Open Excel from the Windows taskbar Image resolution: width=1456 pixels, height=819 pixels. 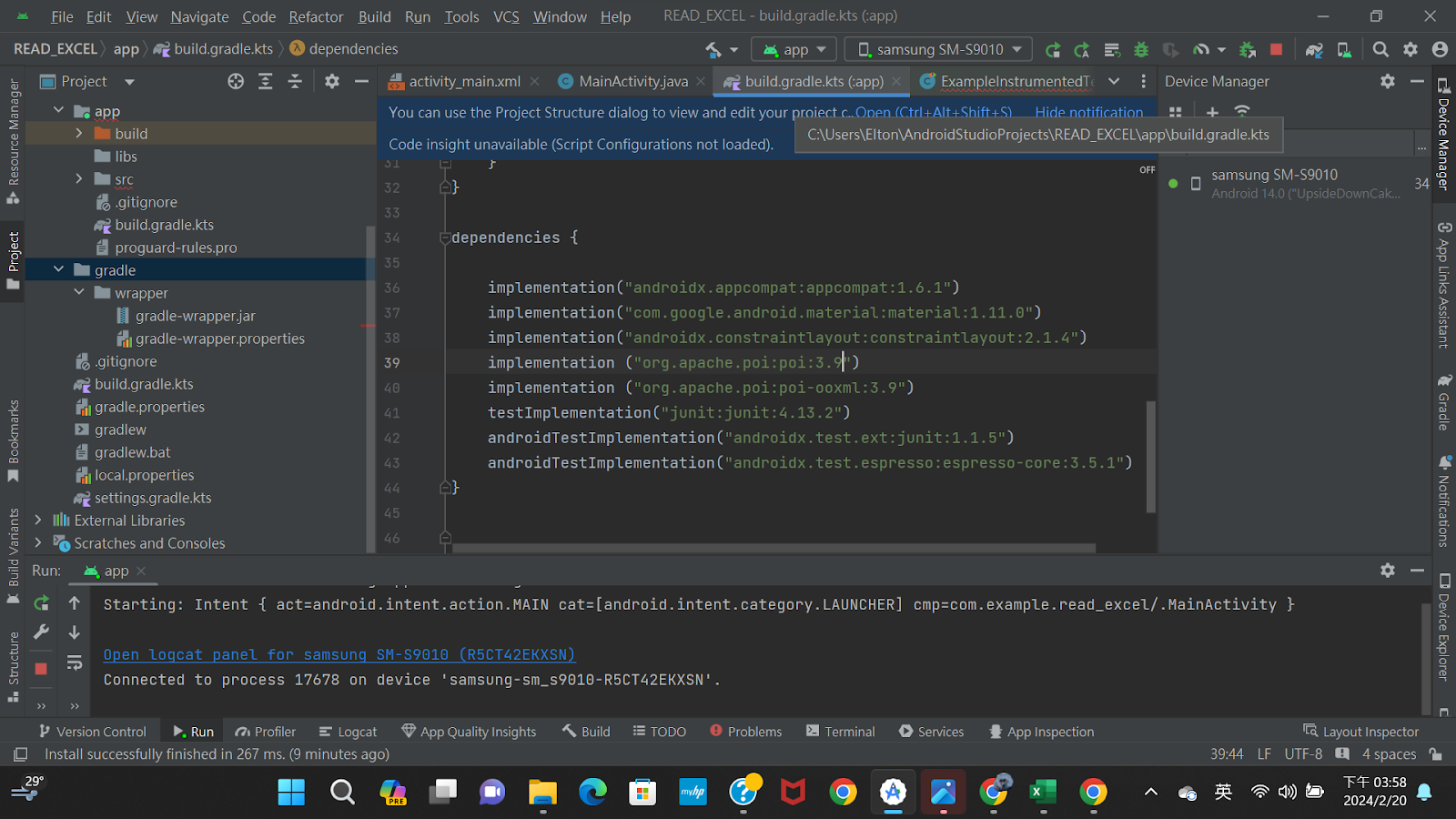[x=1043, y=793]
